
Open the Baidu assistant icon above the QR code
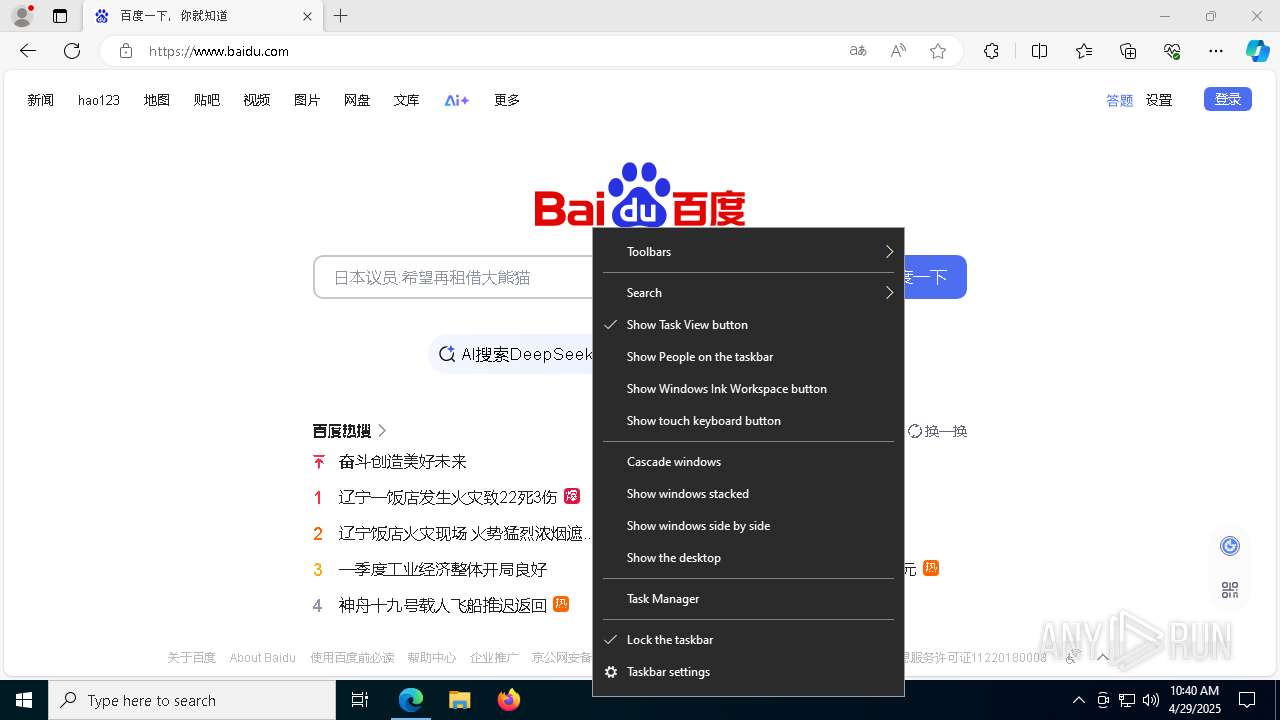point(1230,546)
